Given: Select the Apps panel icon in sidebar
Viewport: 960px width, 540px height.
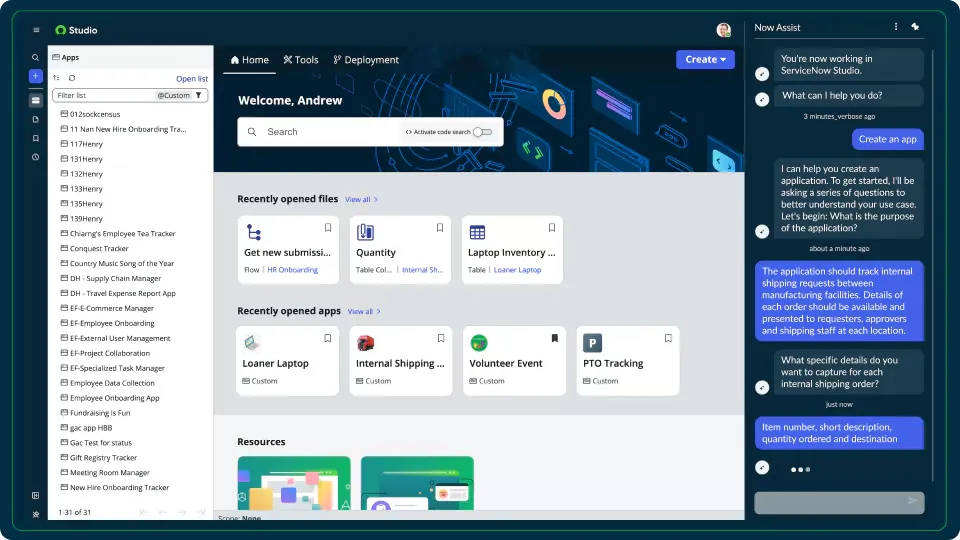Looking at the screenshot, I should tap(36, 100).
